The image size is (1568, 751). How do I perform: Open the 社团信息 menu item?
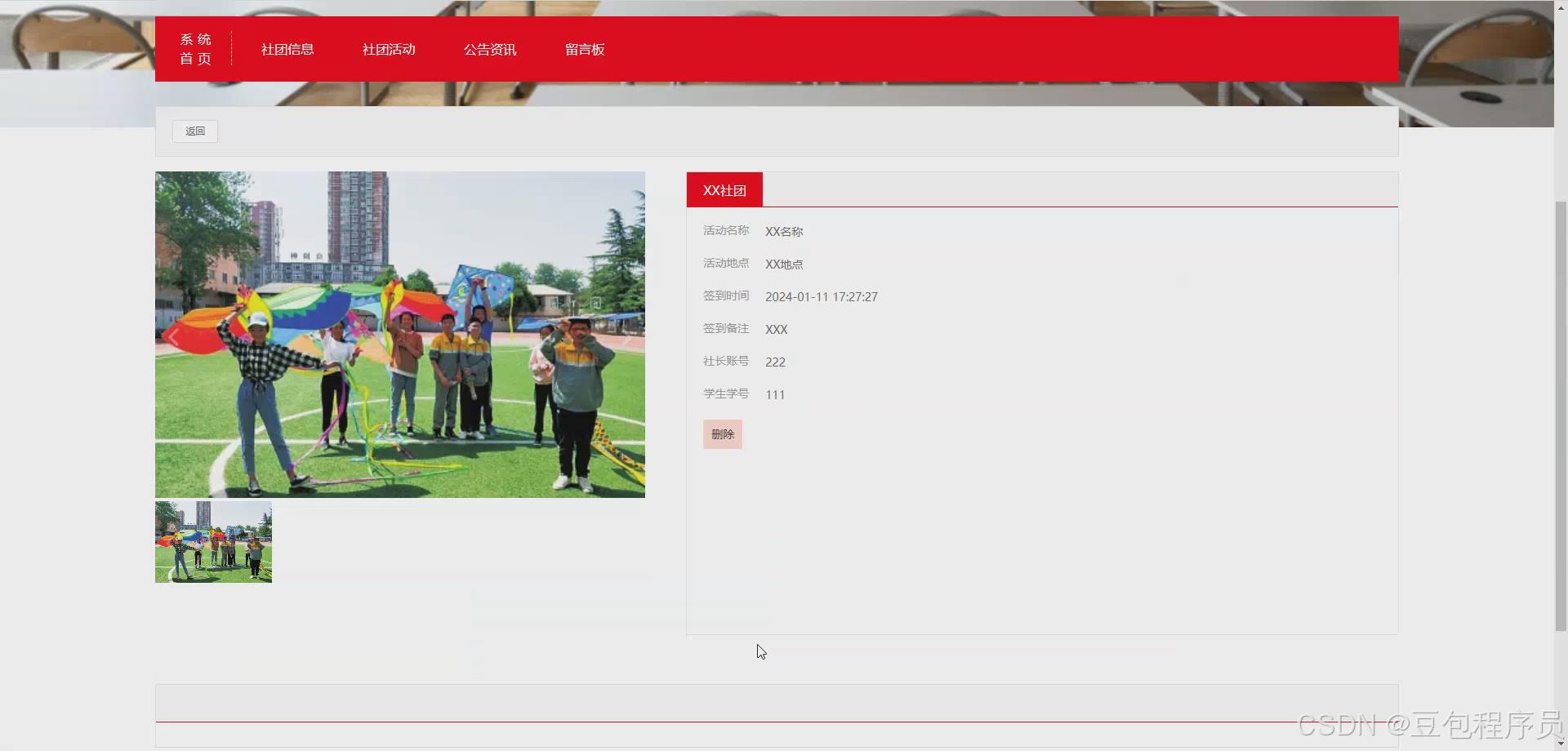[287, 49]
